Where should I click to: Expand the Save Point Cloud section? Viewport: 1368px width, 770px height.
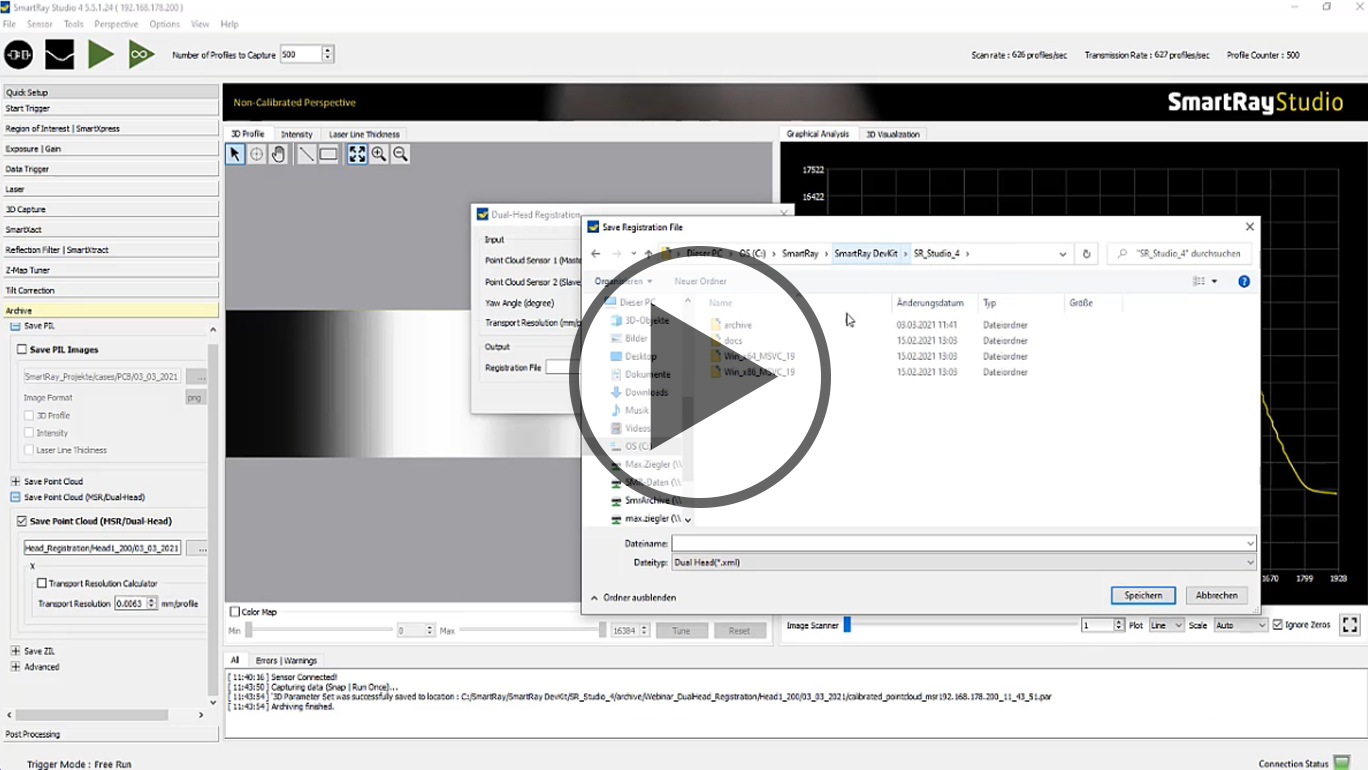coord(15,481)
